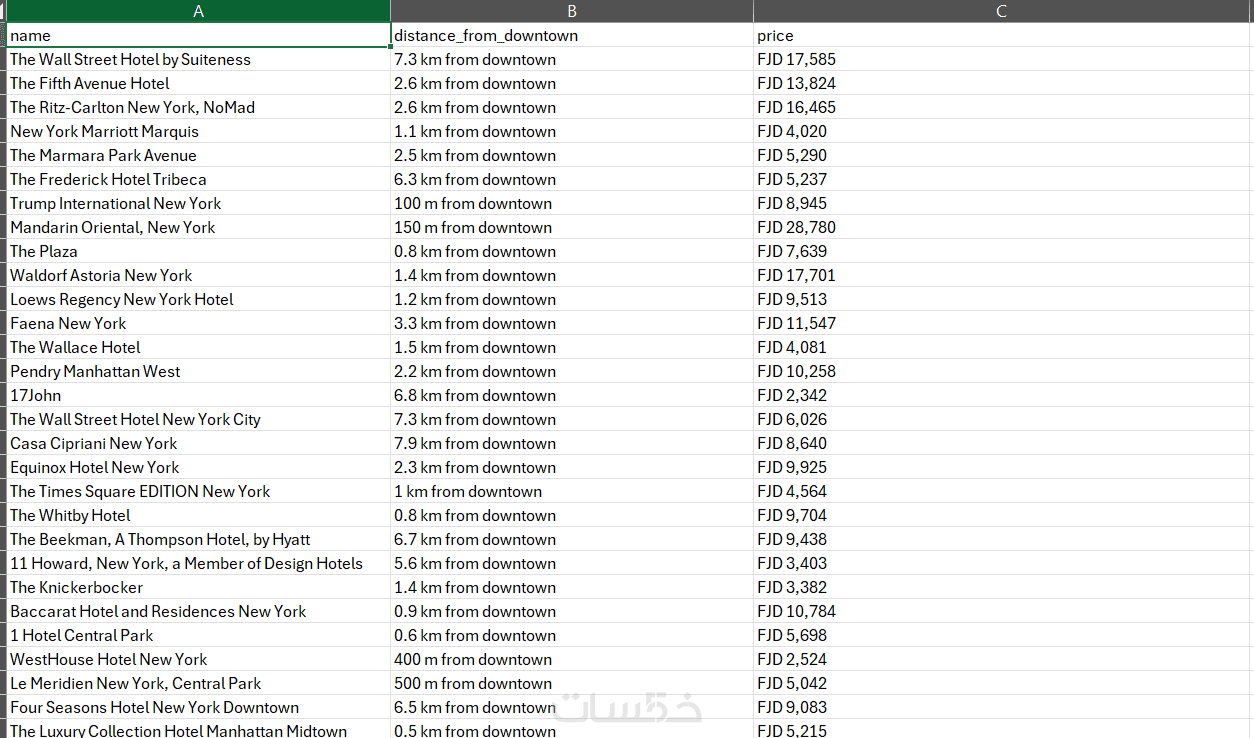Viewport: 1254px width, 738px height.
Task: Select The Wall Street Hotel New York City cell
Action: pyautogui.click(x=198, y=419)
